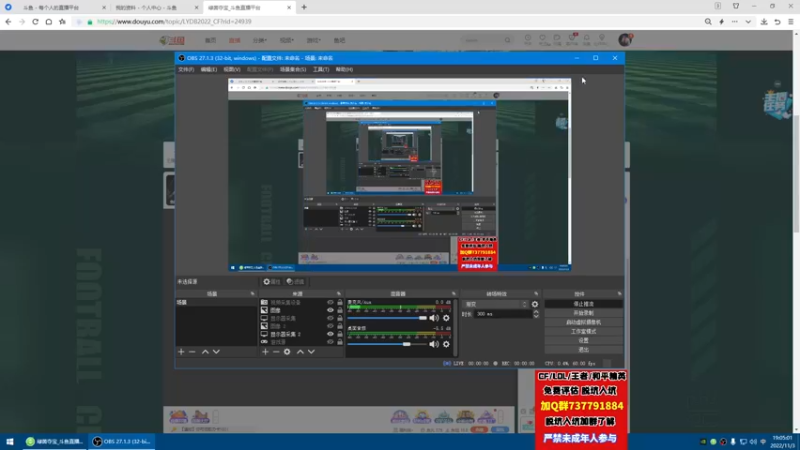Image resolution: width=800 pixels, height=450 pixels.
Task: Open scene transition type dropdown
Action: pyautogui.click(x=495, y=304)
